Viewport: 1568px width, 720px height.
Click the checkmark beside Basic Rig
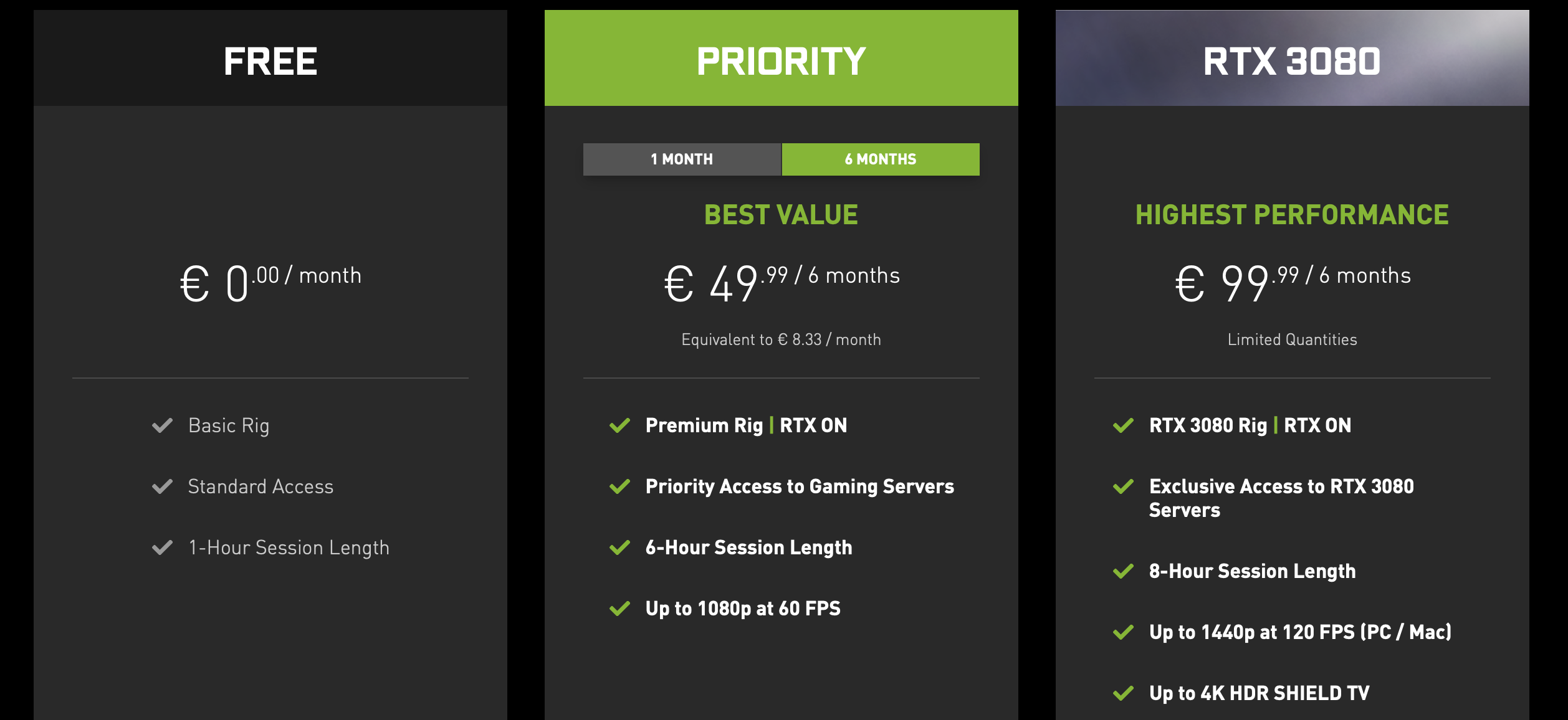click(x=162, y=425)
